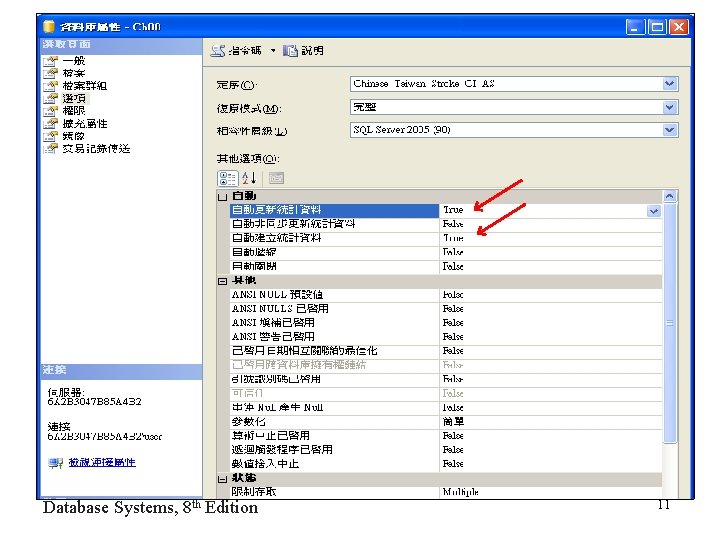Screen dimensions: 720x540
Task: Click the 檢視連接屬性 link
Action: [x=102, y=462]
